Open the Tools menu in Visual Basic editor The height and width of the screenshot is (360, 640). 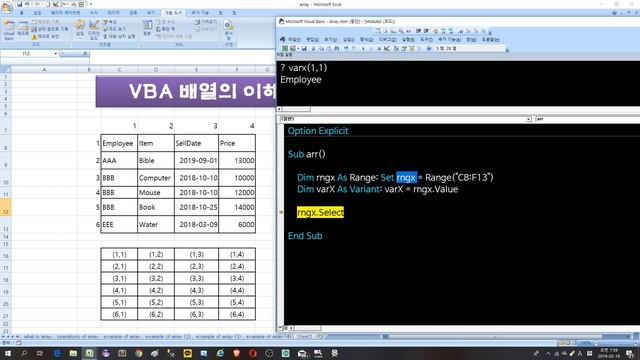(x=427, y=40)
